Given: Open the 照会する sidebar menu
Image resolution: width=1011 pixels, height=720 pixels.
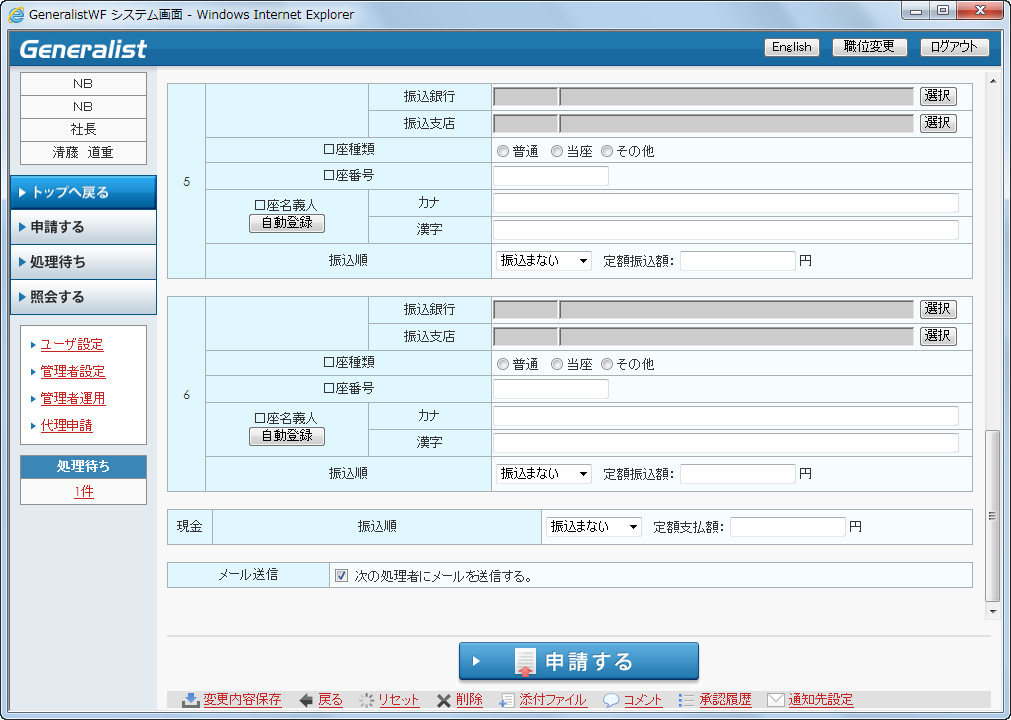Looking at the screenshot, I should [83, 297].
